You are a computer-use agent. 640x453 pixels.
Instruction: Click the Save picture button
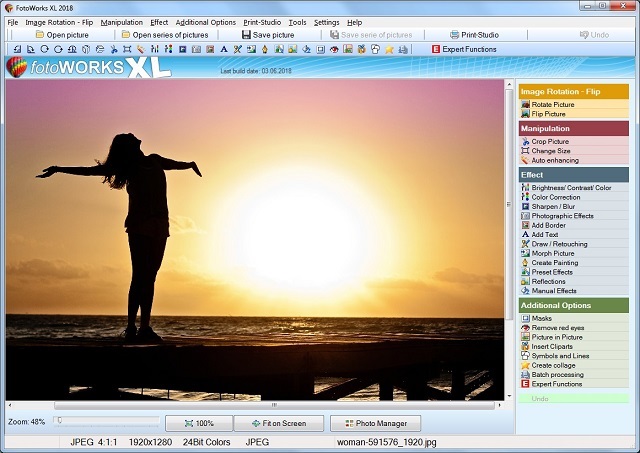coord(268,35)
